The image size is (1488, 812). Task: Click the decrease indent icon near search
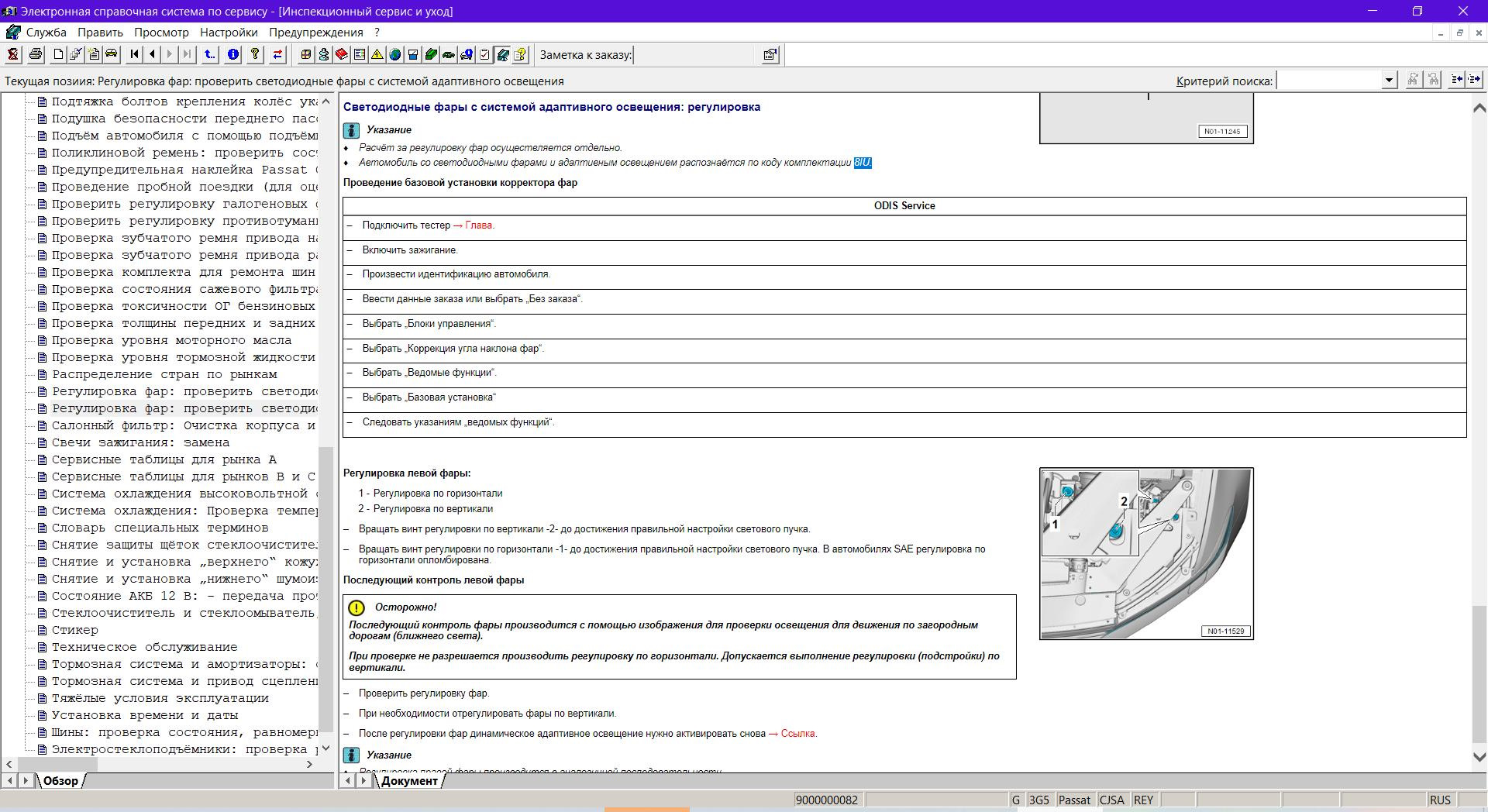1457,80
